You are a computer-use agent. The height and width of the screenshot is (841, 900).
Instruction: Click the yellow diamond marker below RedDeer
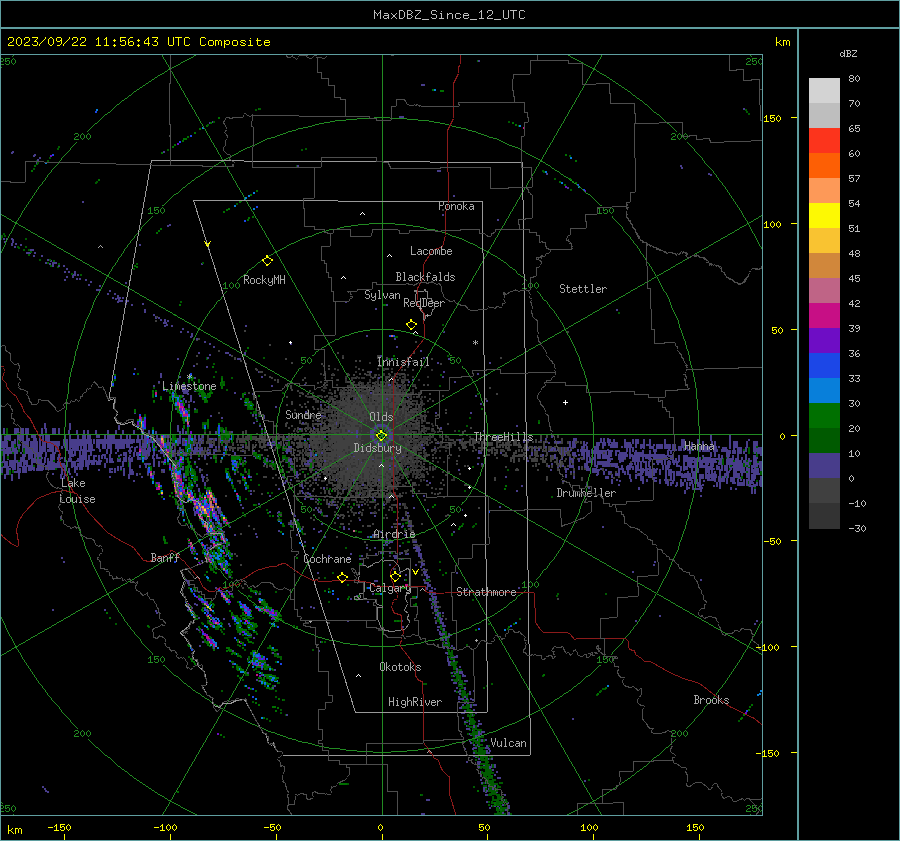pos(411,325)
